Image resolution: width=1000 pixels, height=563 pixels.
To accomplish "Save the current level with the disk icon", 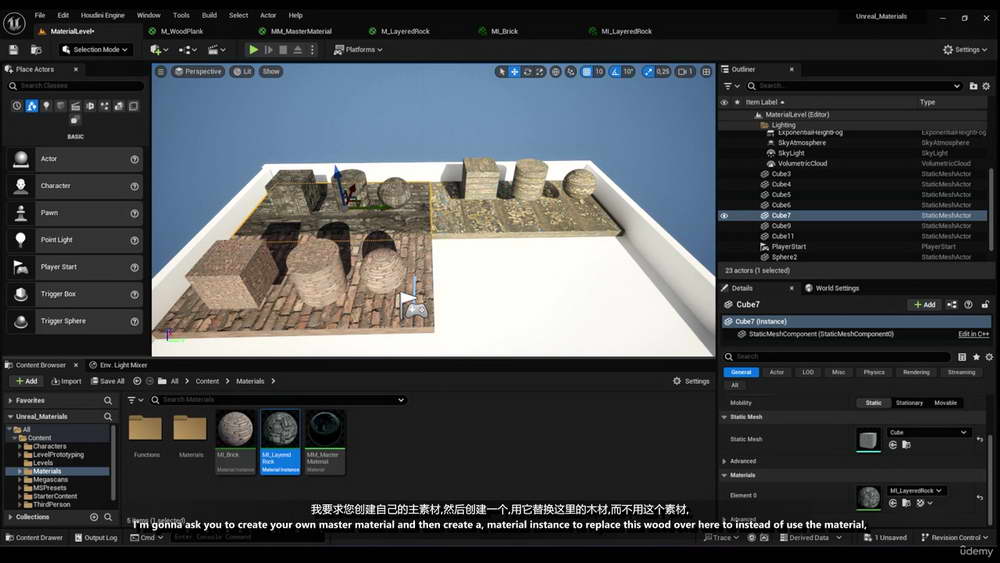I will pos(13,50).
